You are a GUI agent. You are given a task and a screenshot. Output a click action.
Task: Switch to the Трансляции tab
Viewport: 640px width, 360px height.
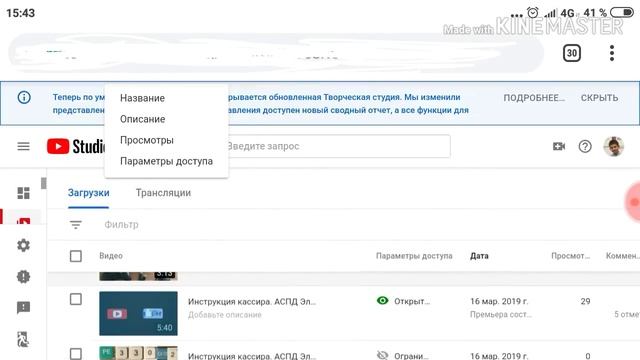pos(163,193)
